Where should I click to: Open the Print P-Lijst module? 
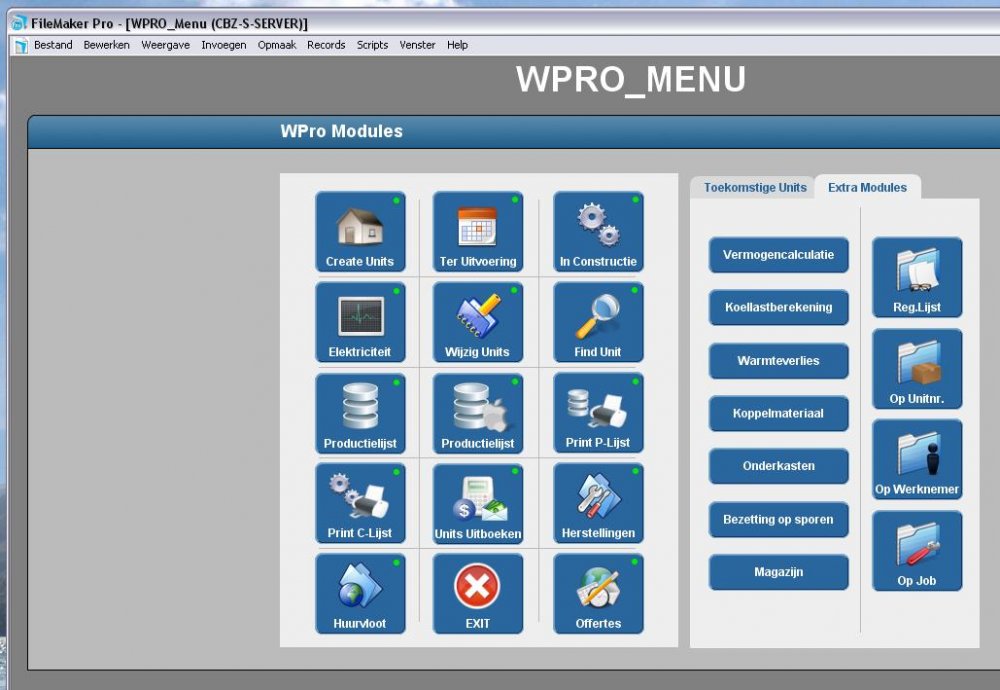(598, 413)
